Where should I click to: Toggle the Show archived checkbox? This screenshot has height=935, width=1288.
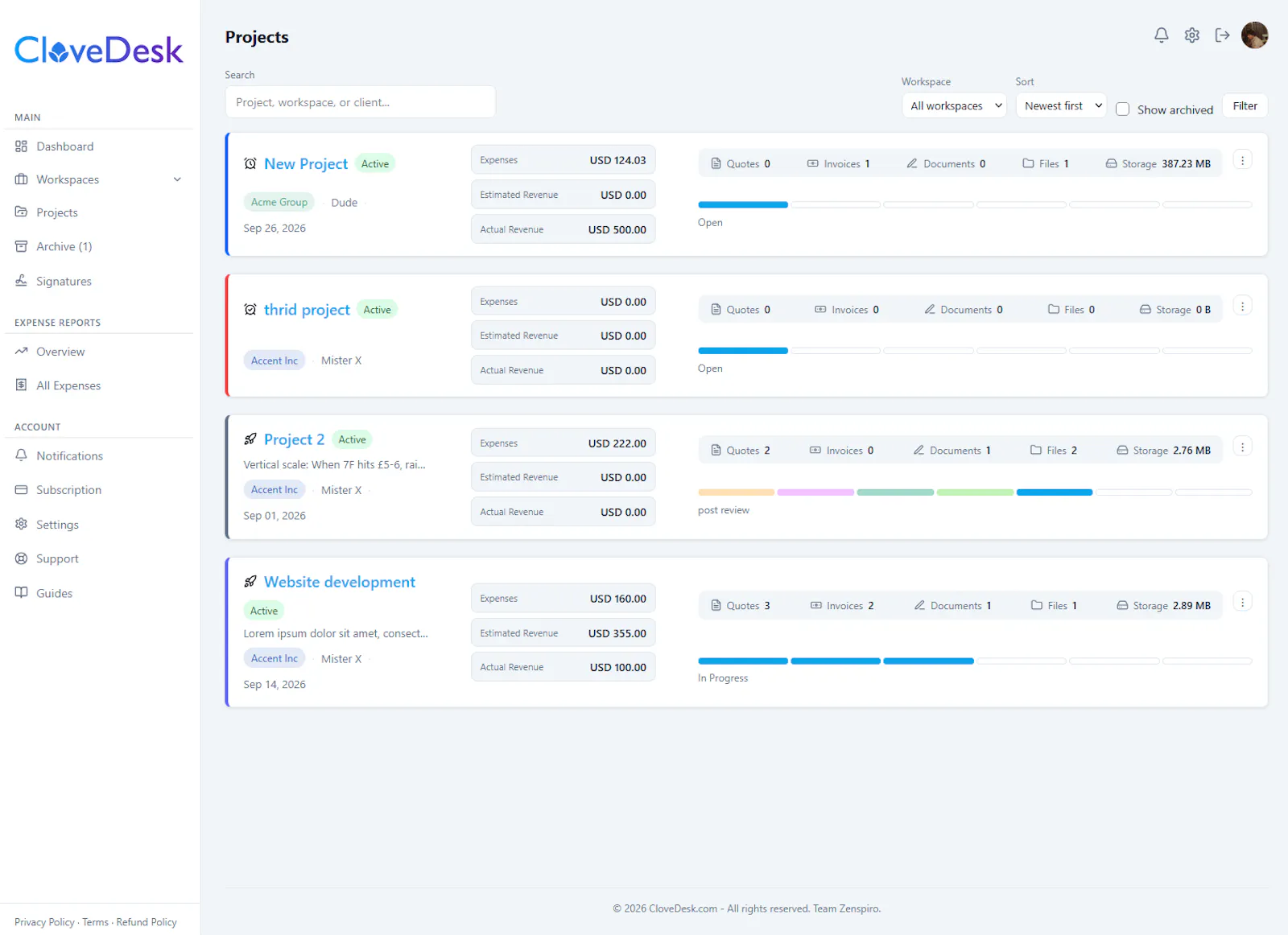[1122, 109]
